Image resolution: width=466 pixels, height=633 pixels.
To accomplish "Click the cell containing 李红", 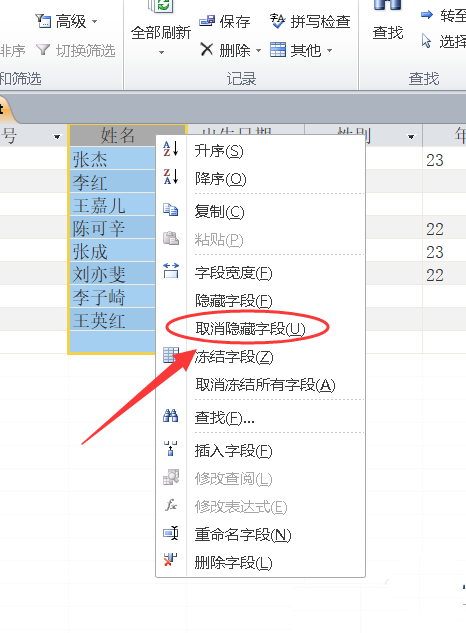I will [112, 182].
